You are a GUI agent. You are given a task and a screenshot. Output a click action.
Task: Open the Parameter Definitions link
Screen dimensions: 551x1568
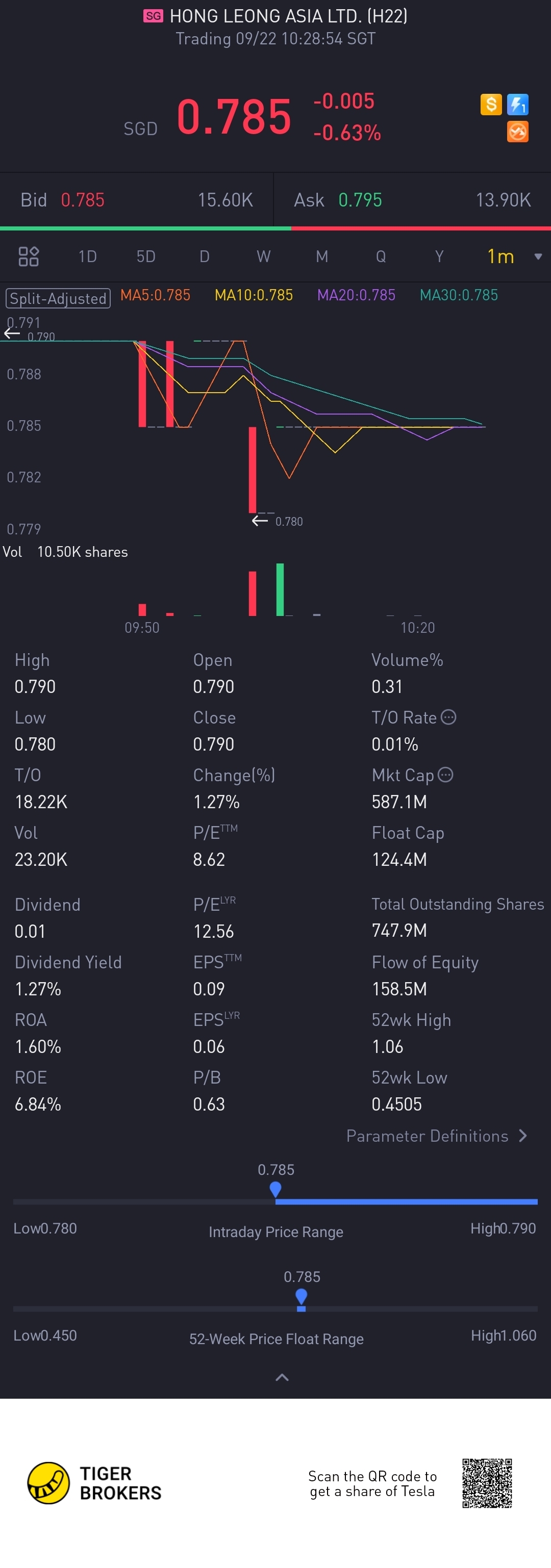pos(427,1136)
